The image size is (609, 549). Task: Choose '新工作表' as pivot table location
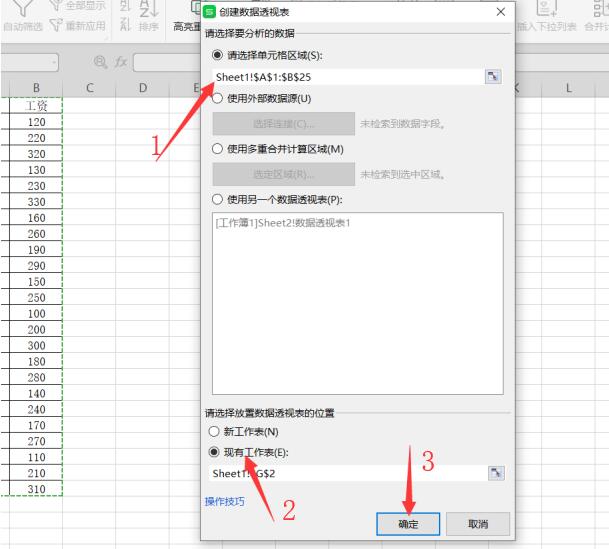click(x=211, y=431)
